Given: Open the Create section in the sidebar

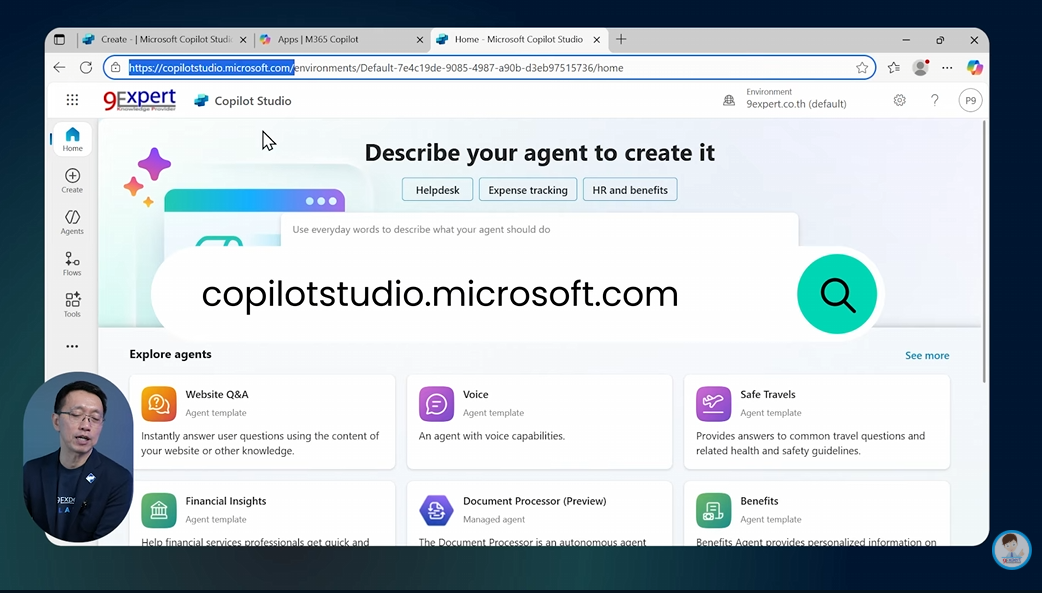Looking at the screenshot, I should (x=71, y=180).
